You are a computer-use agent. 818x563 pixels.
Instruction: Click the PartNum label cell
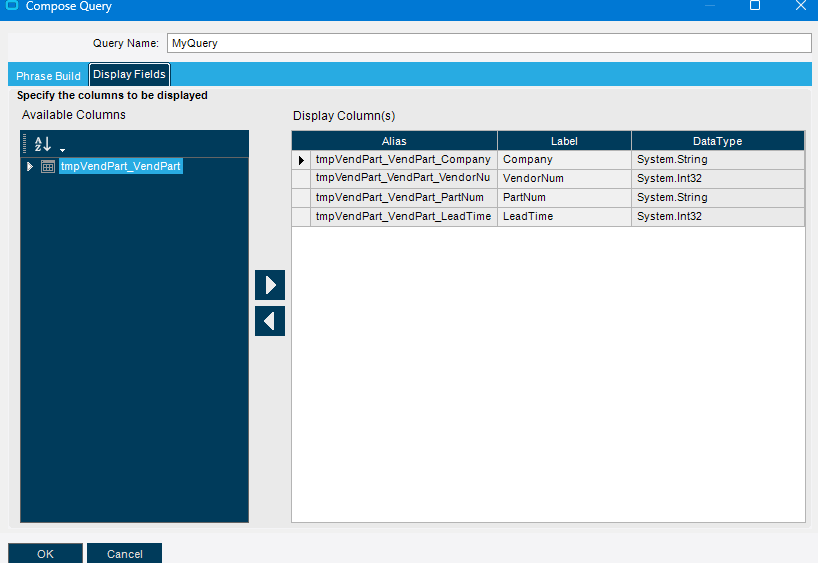pos(564,198)
